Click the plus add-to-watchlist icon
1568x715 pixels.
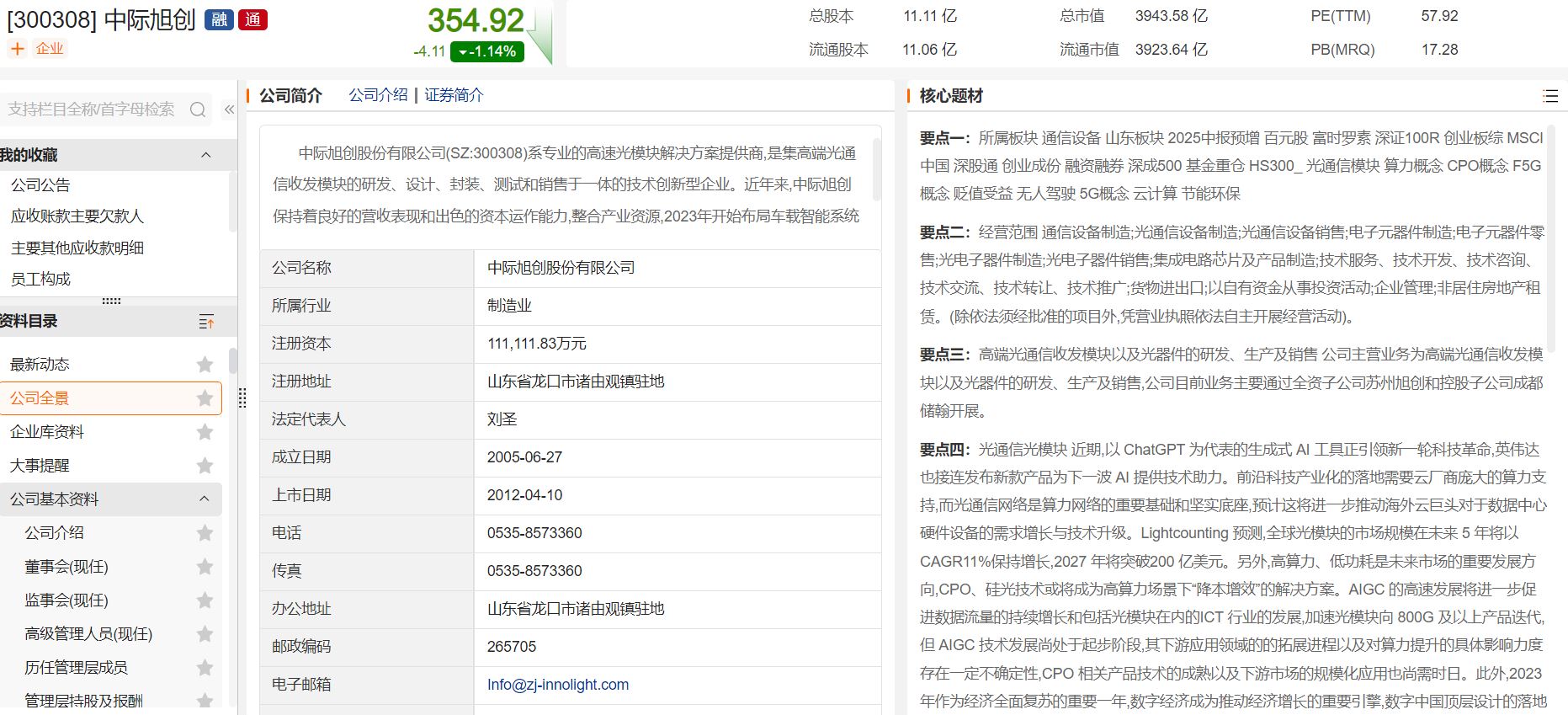point(17,49)
